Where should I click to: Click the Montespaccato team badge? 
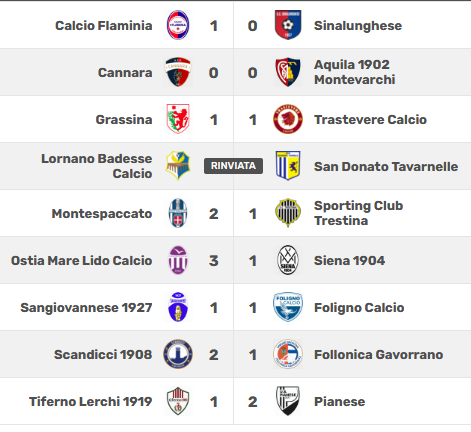[178, 213]
